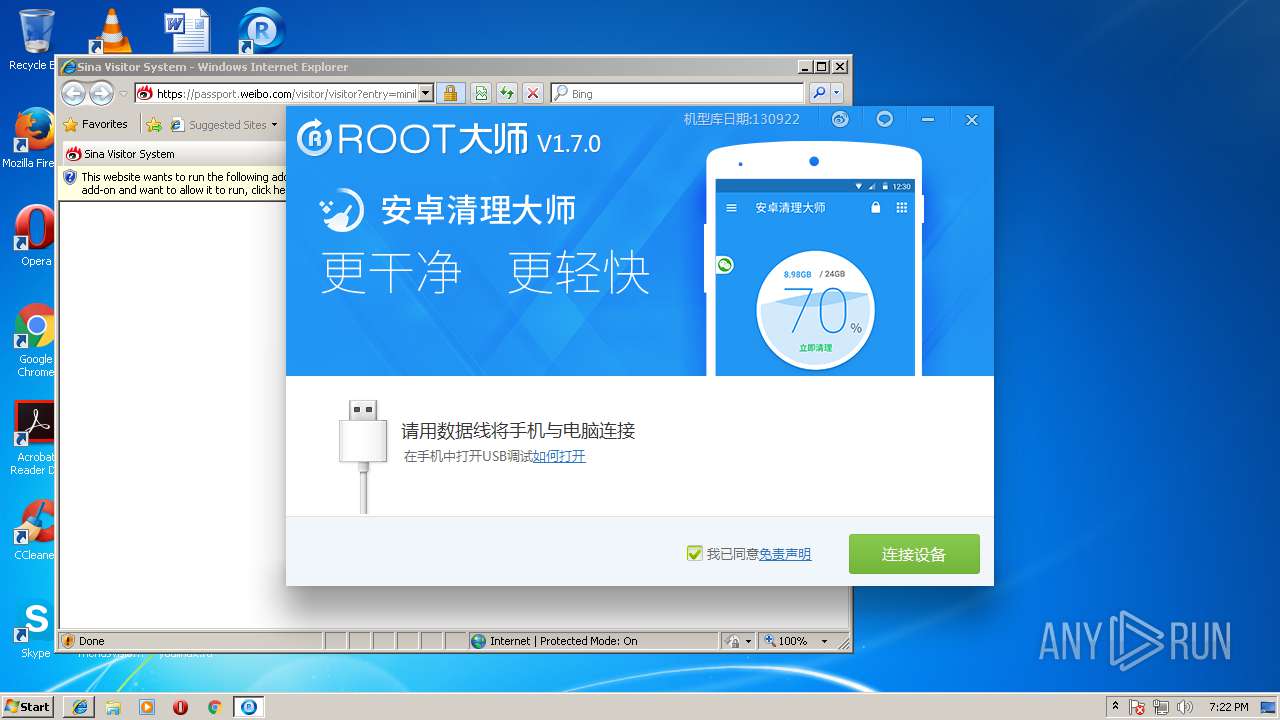Open the Word document desktop icon

click(x=187, y=31)
